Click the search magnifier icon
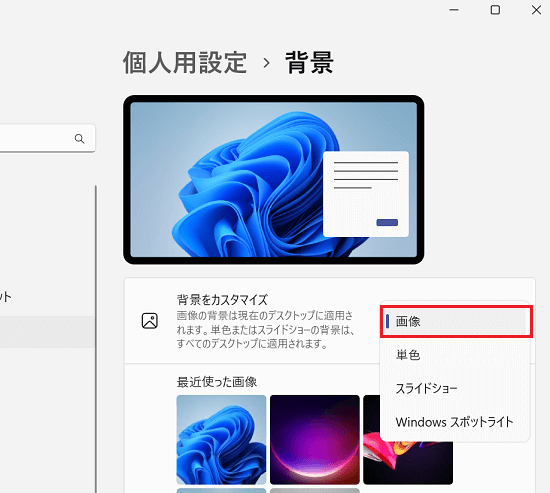 tap(80, 139)
